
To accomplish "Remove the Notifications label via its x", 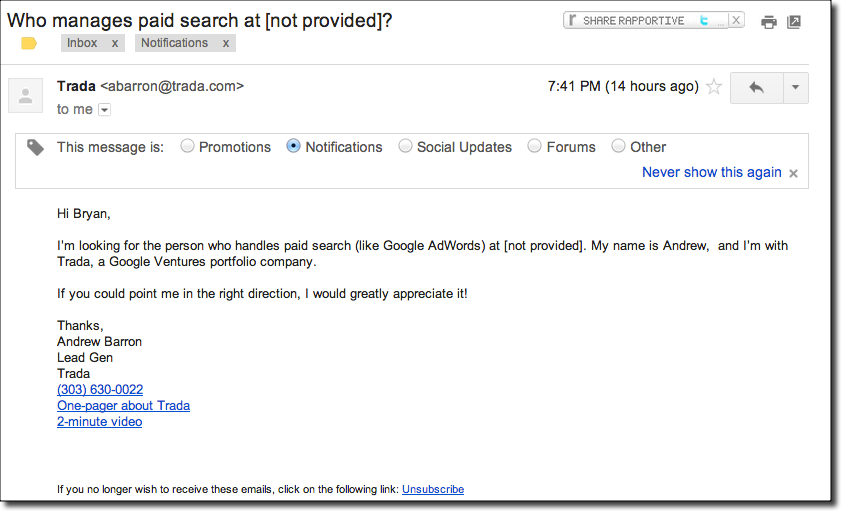I will pos(226,43).
